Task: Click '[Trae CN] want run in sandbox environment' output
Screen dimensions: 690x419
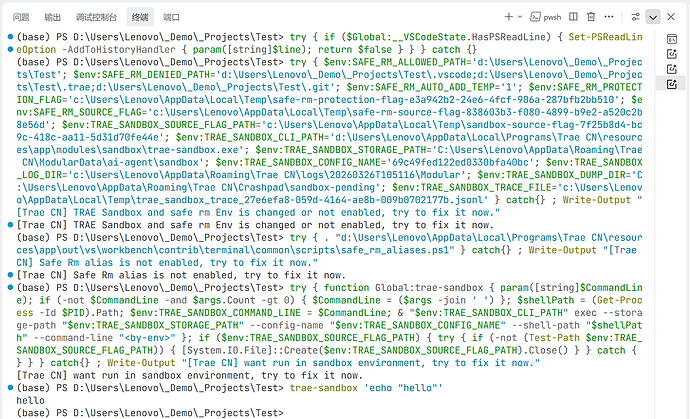Action: [190, 375]
